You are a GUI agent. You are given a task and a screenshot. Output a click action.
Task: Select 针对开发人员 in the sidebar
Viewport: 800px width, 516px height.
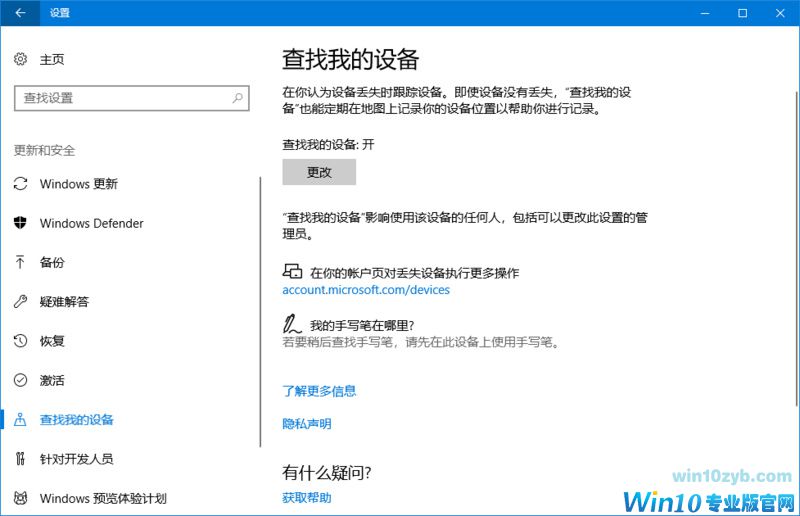(76, 459)
